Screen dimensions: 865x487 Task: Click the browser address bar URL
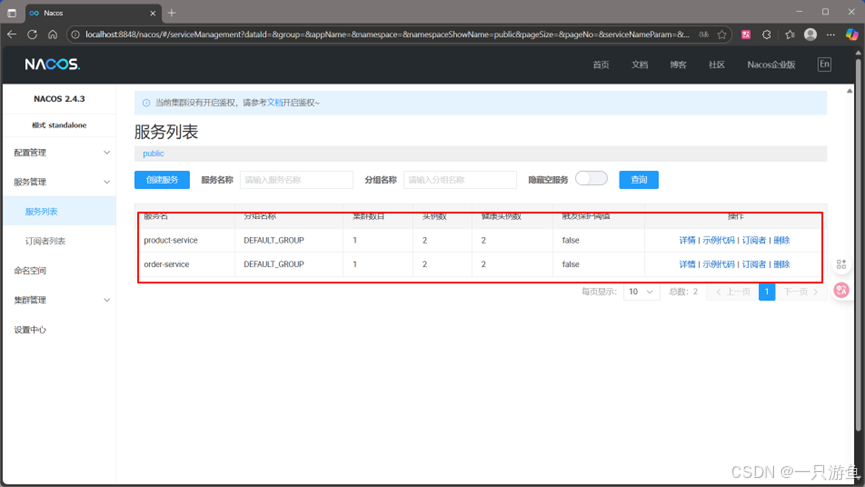pyautogui.click(x=387, y=34)
